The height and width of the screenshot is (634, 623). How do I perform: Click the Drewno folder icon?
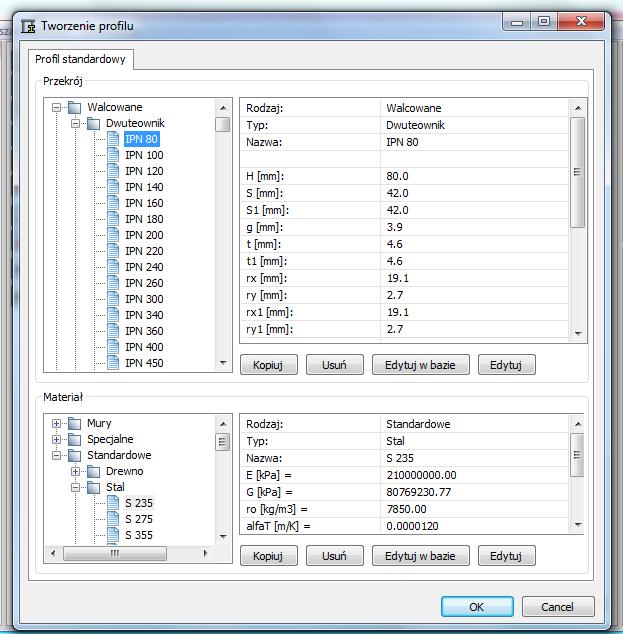(93, 471)
